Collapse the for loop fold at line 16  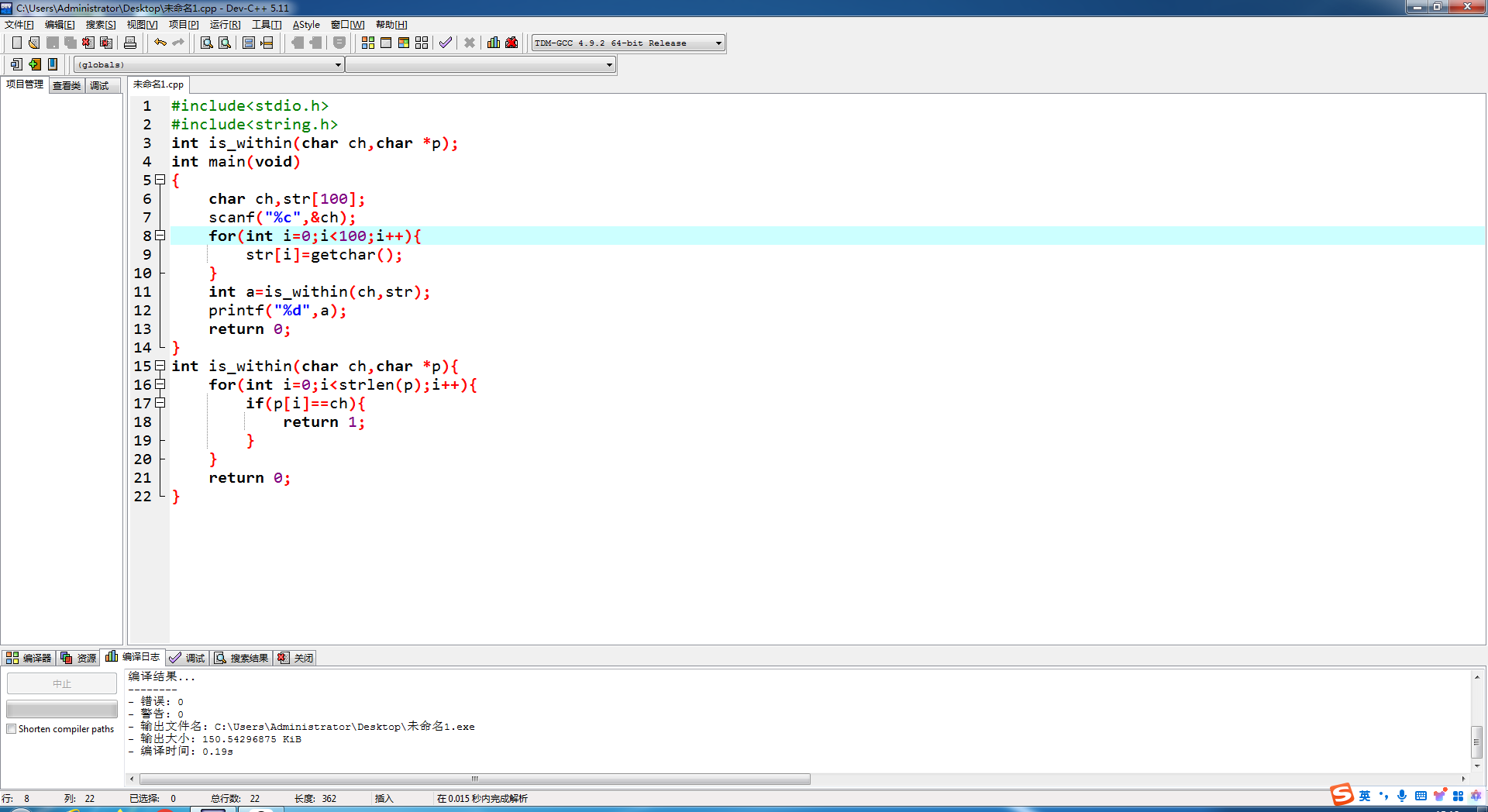pos(160,384)
